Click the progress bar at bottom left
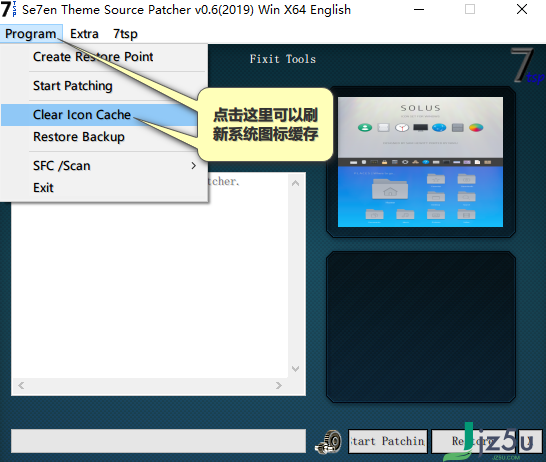Viewport: 546px width, 462px height. pos(158,441)
